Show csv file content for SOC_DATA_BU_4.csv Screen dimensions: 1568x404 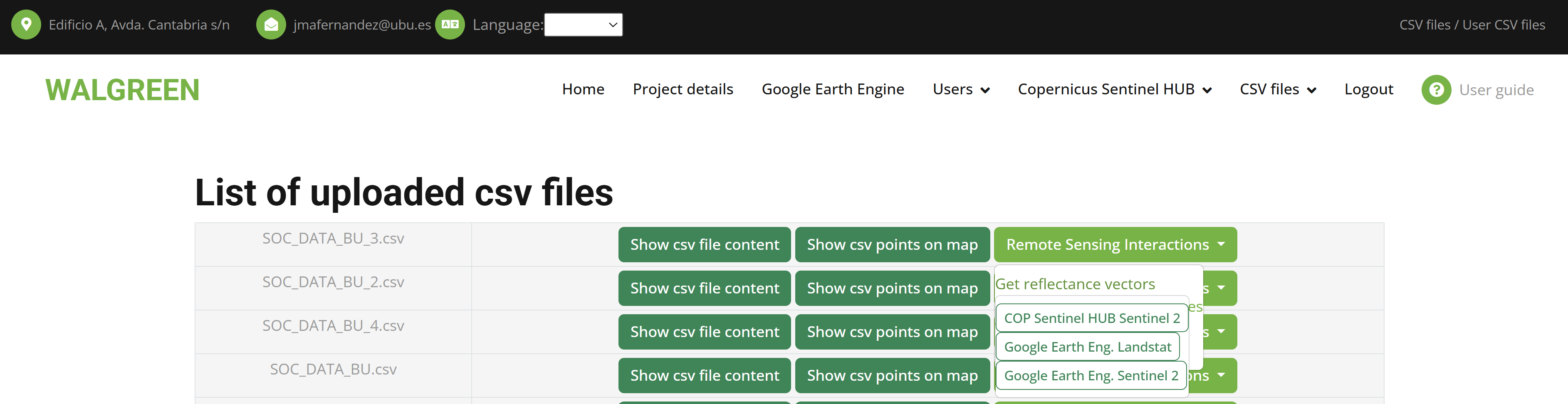tap(704, 332)
